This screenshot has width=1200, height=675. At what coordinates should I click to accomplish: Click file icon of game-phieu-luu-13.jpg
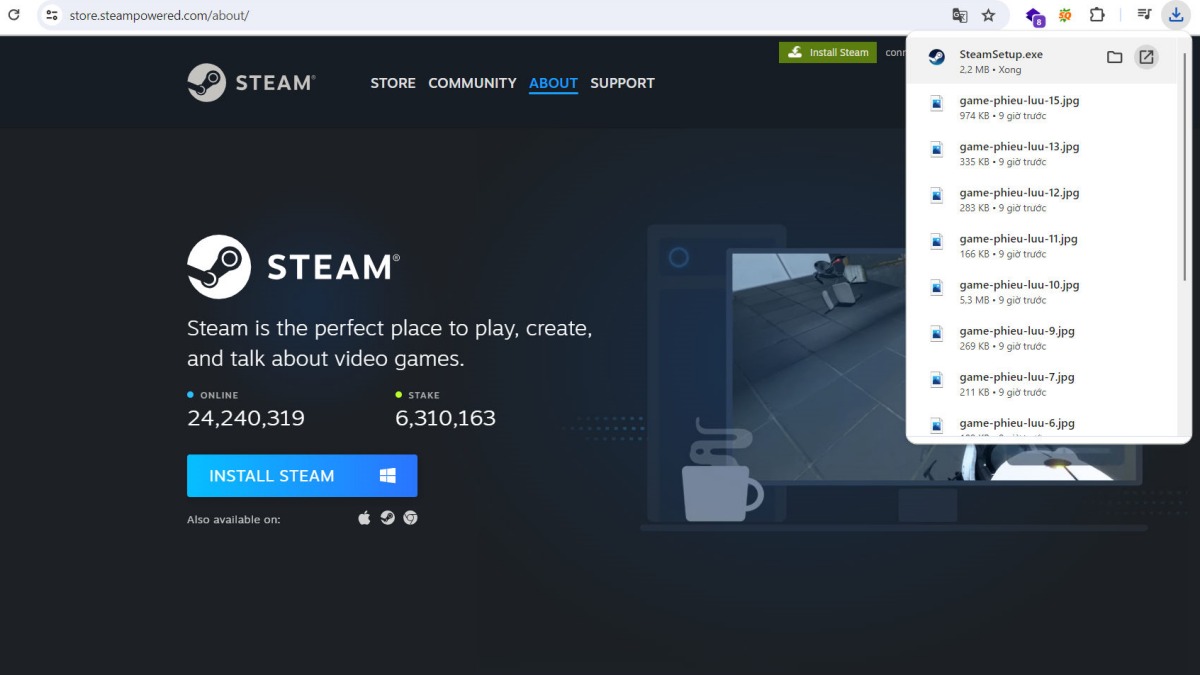[936, 149]
